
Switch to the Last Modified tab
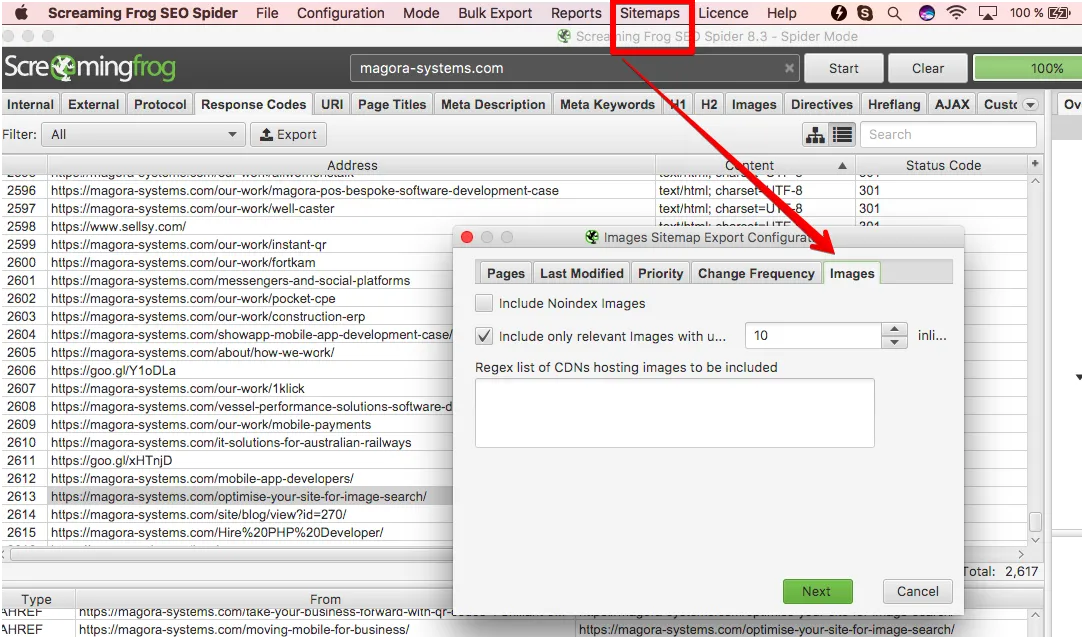tap(582, 273)
